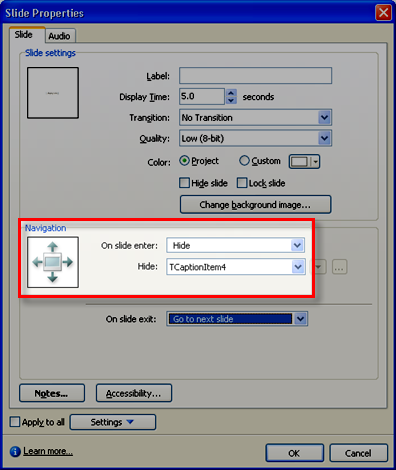Image resolution: width=396 pixels, height=470 pixels.
Task: Click the ellipsis browse button
Action: coord(339,267)
